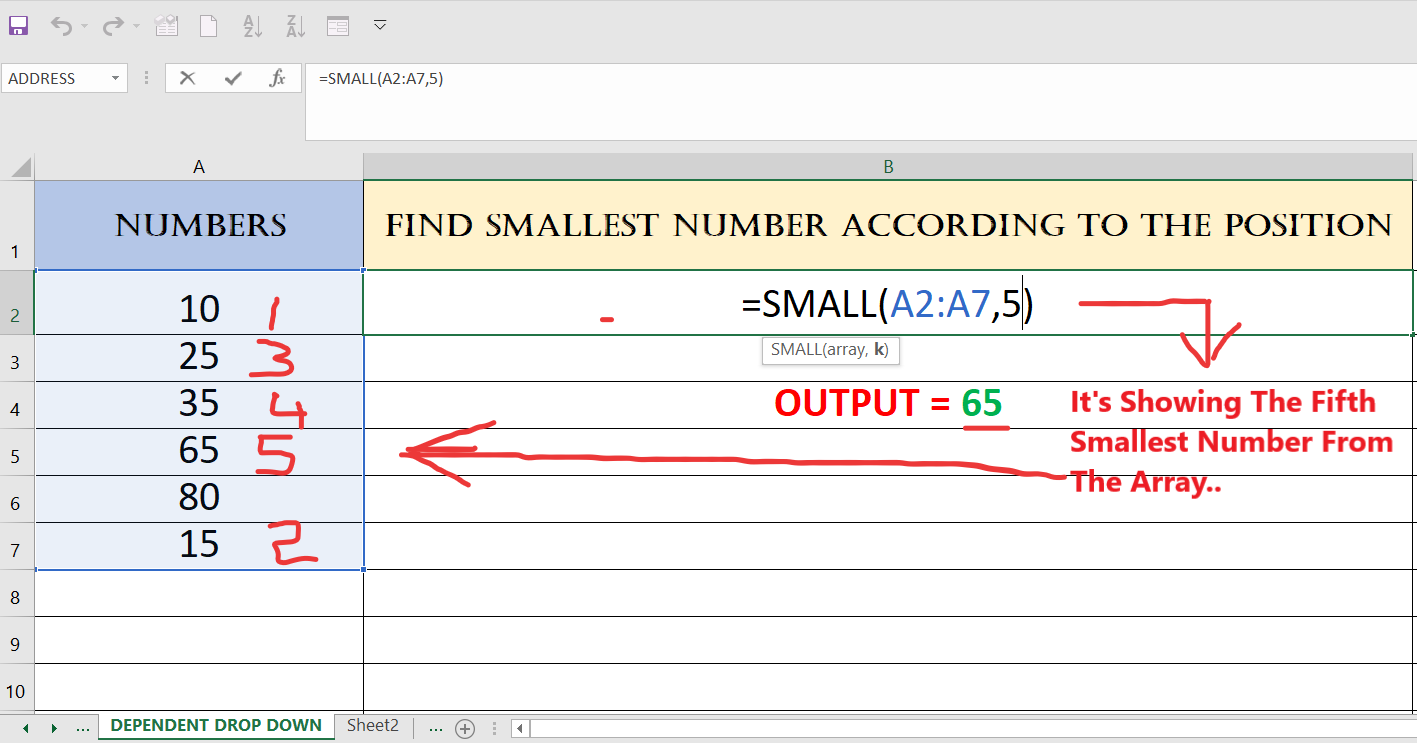Click the New blank document icon
The width and height of the screenshot is (1417, 743).
coord(209,26)
